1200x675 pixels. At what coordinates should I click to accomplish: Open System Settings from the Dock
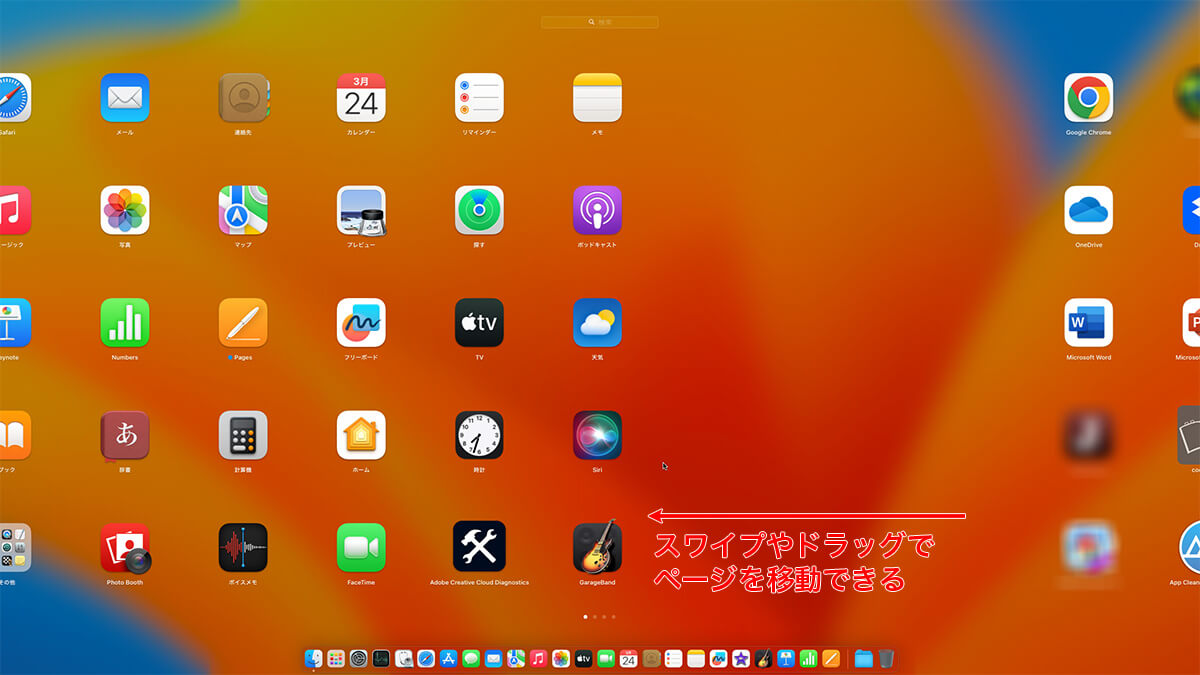(x=358, y=658)
